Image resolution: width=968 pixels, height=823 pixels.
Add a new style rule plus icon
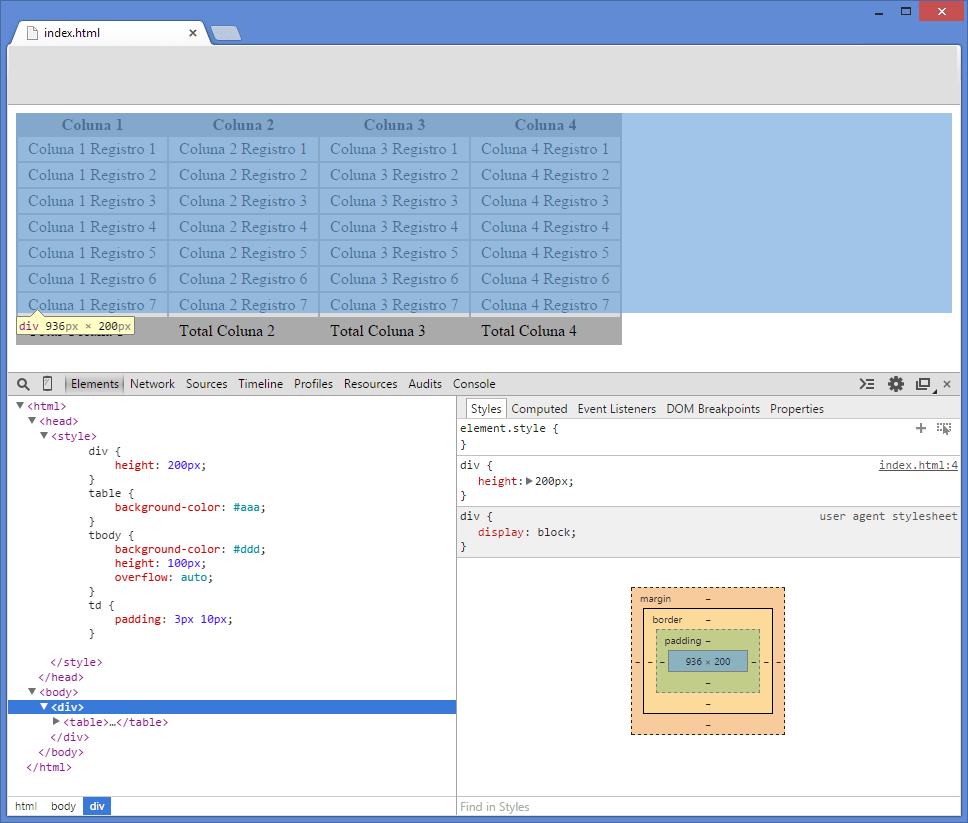point(920,428)
